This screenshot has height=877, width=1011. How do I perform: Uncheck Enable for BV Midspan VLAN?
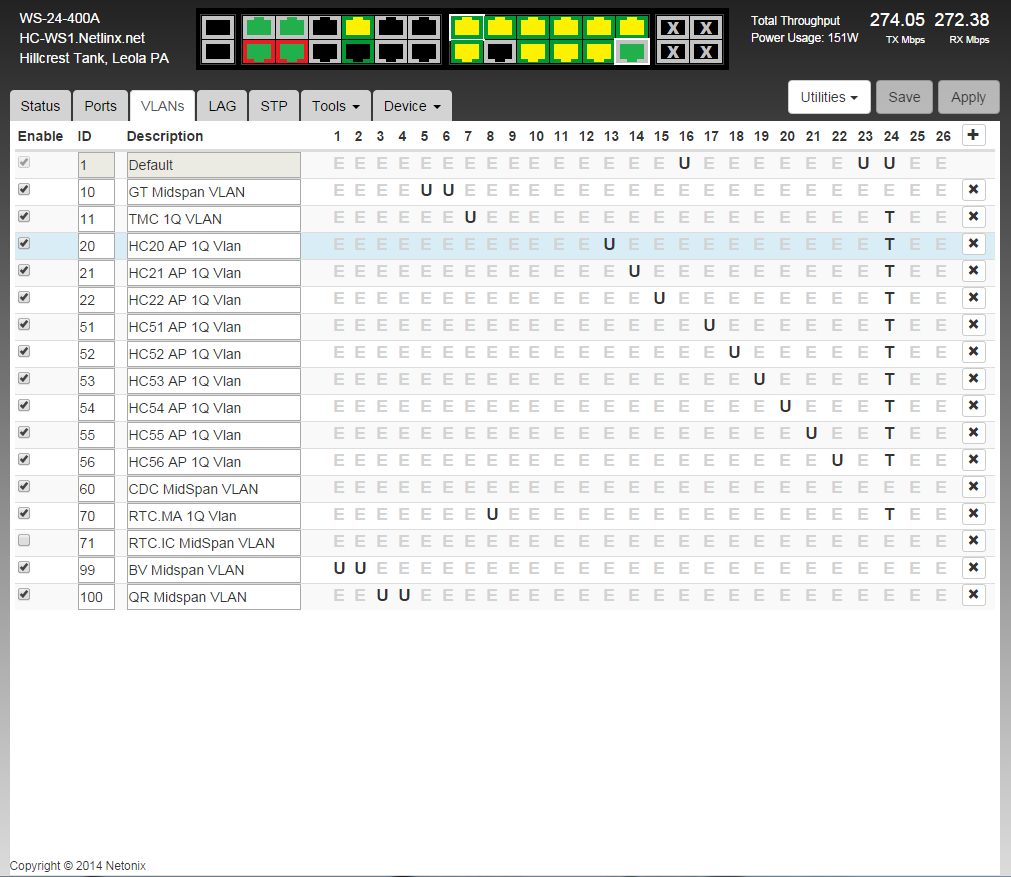[24, 568]
